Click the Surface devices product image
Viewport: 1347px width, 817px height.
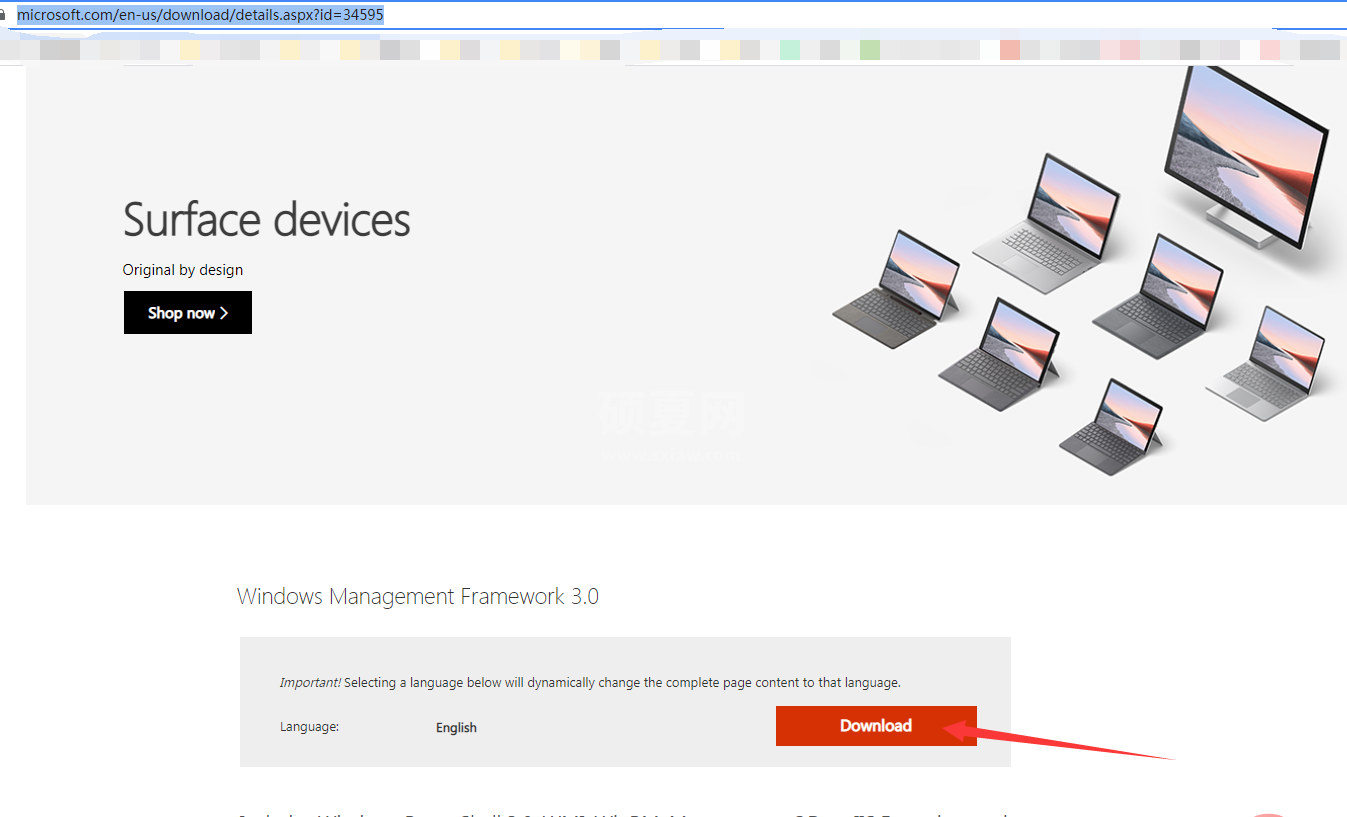(1082, 270)
